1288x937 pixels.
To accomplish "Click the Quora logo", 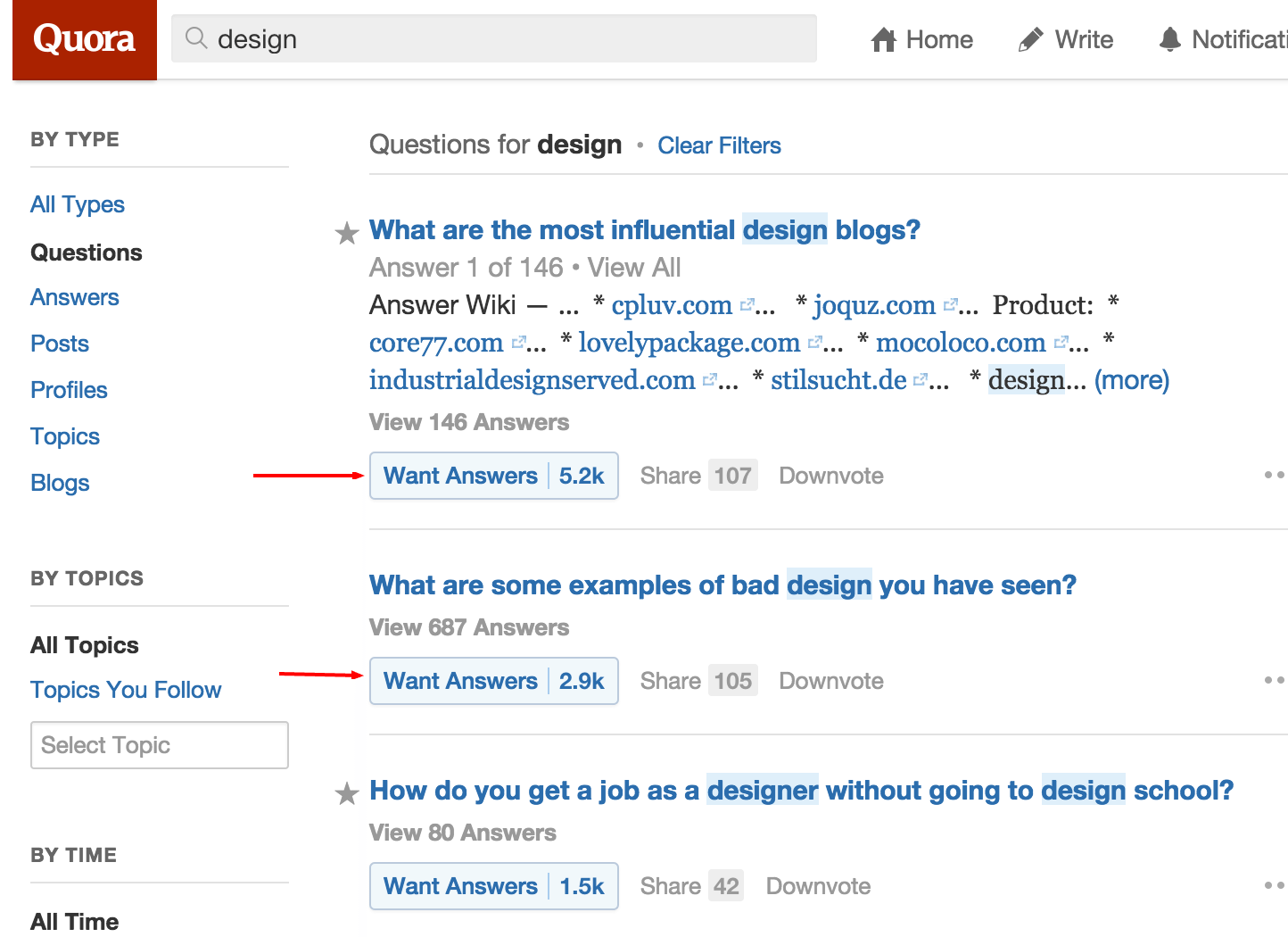I will point(84,39).
